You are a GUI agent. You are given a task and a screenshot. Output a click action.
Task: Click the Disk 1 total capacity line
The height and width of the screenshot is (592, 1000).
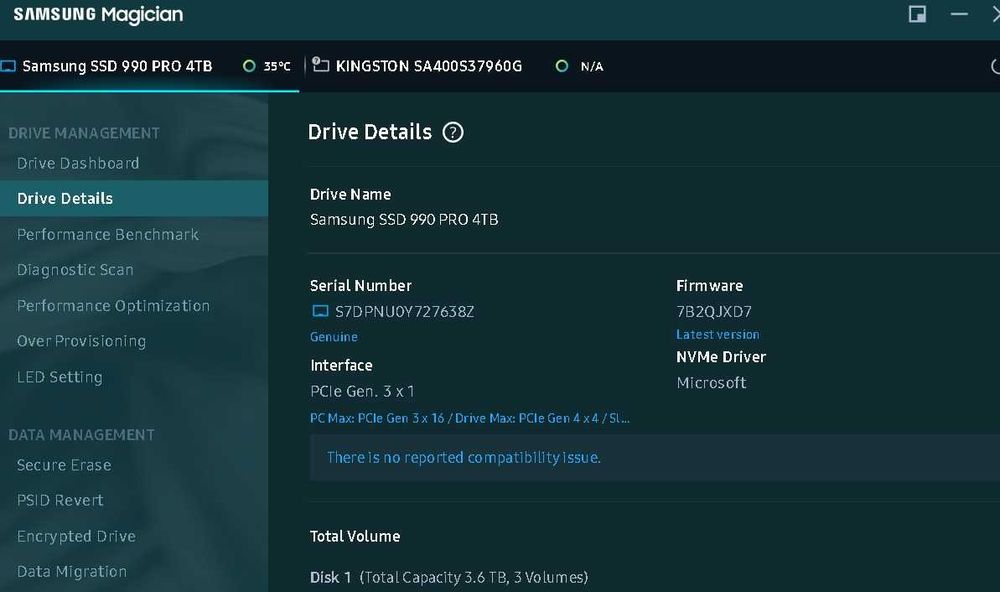(449, 577)
